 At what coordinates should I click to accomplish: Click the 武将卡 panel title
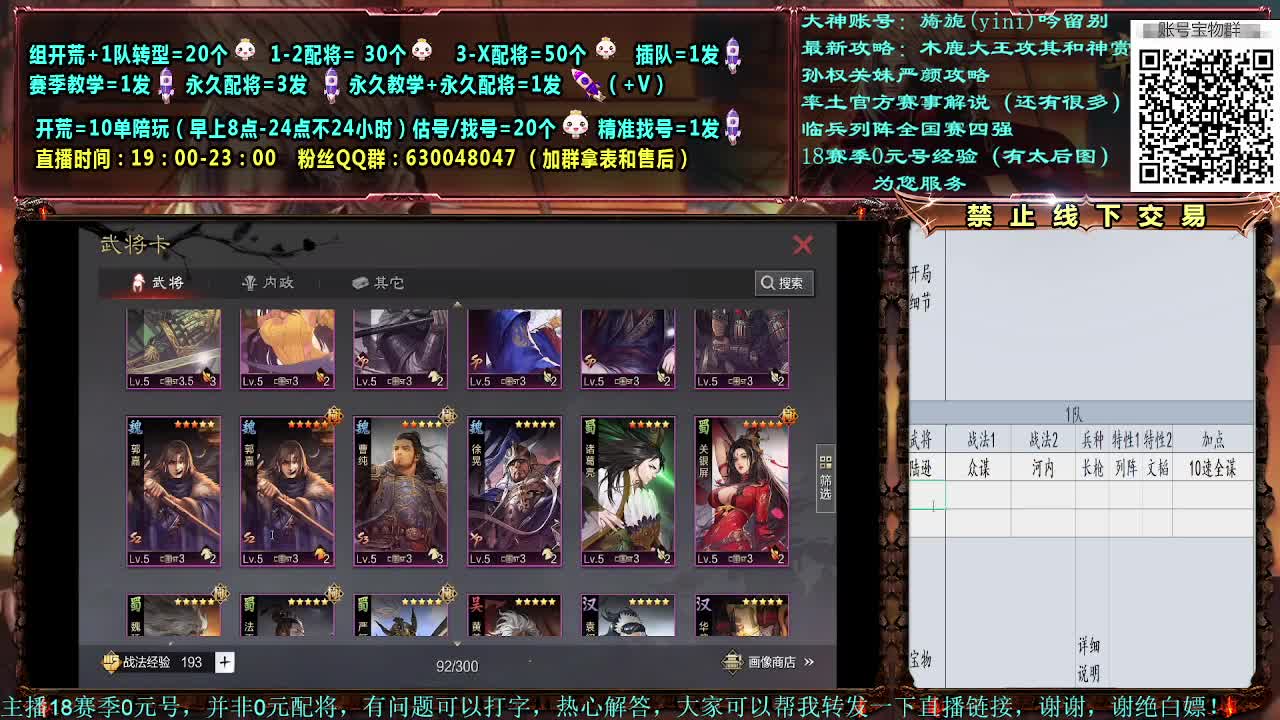tap(135, 245)
